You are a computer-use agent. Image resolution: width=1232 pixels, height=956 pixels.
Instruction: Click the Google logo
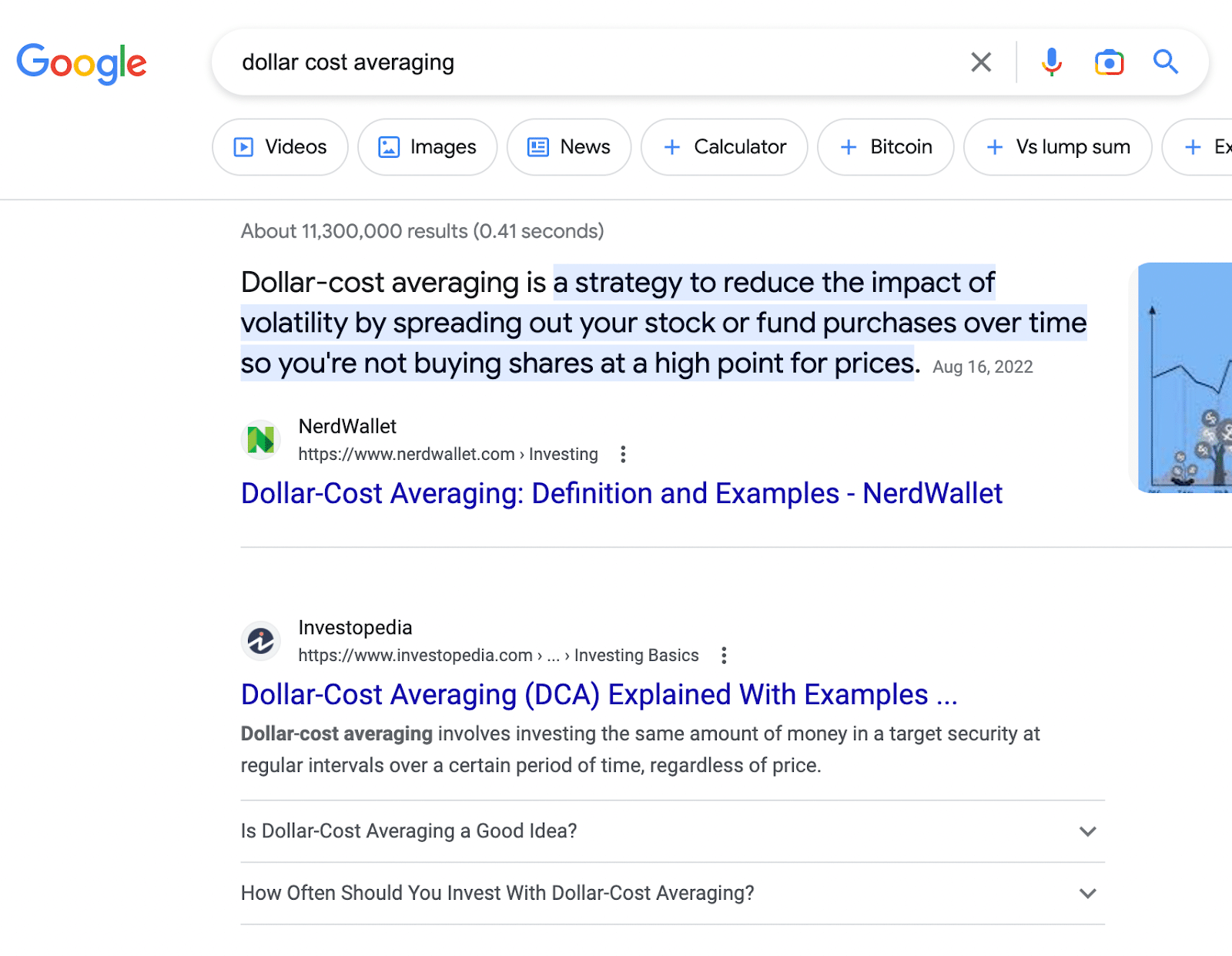click(82, 63)
